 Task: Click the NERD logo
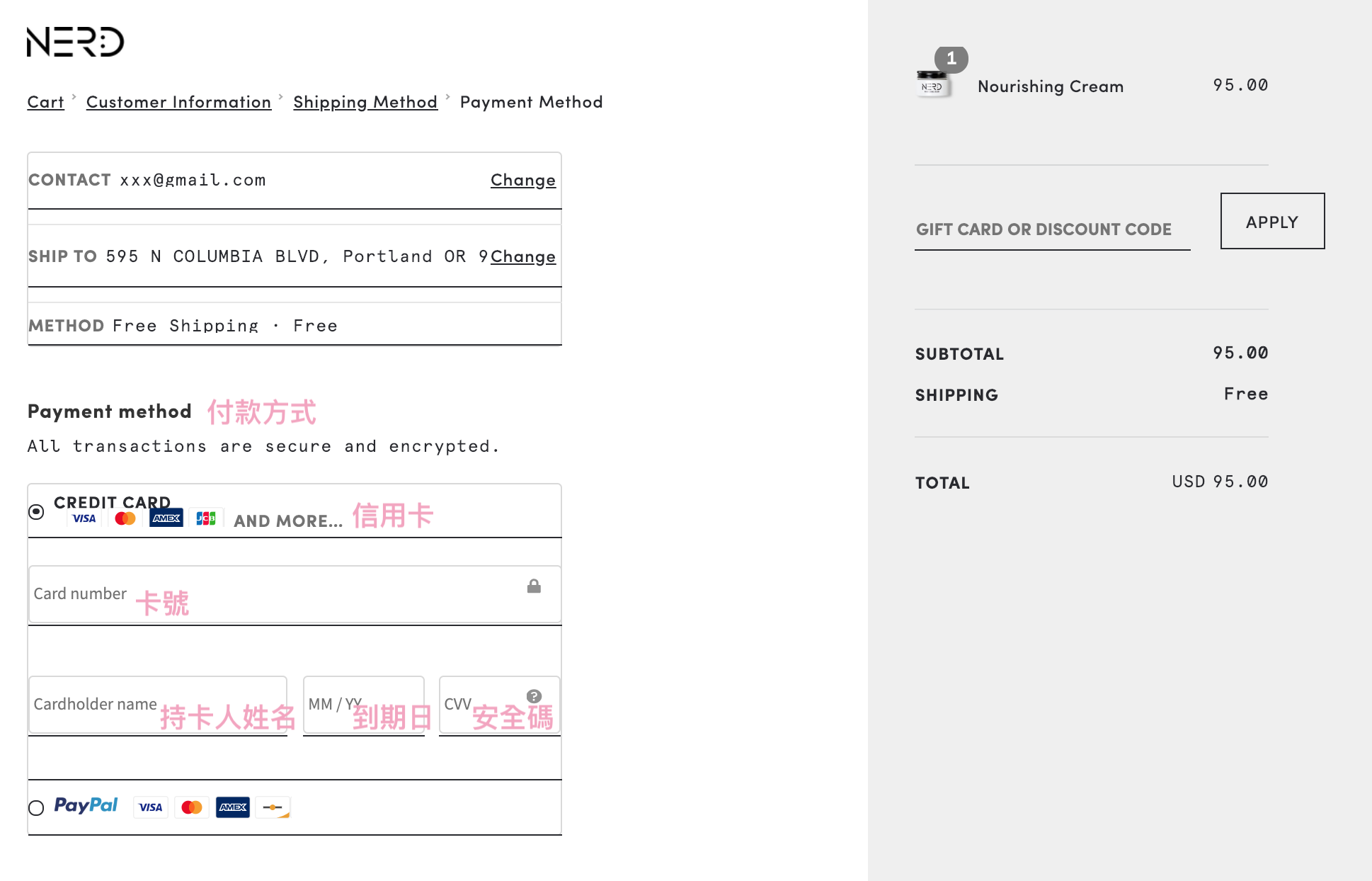[75, 42]
